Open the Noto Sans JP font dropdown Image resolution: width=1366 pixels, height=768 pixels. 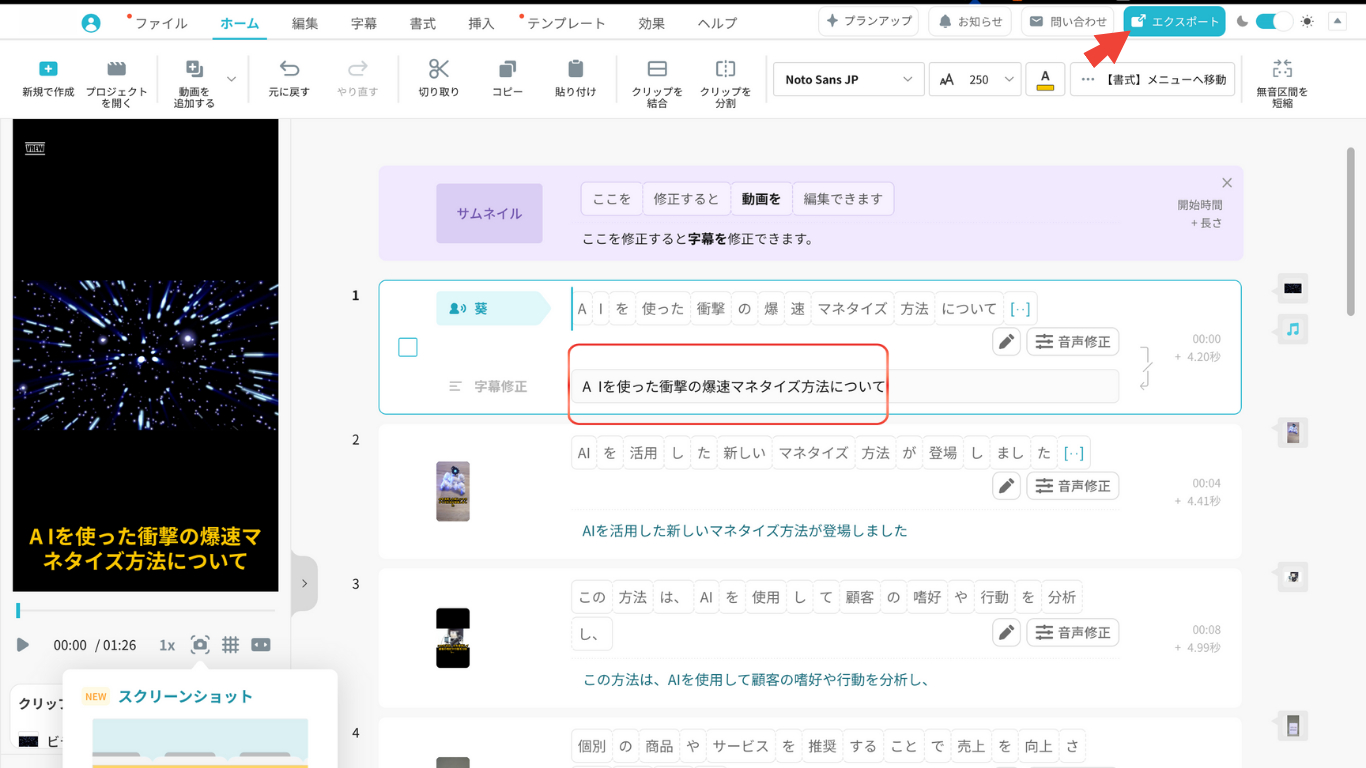pyautogui.click(x=848, y=79)
